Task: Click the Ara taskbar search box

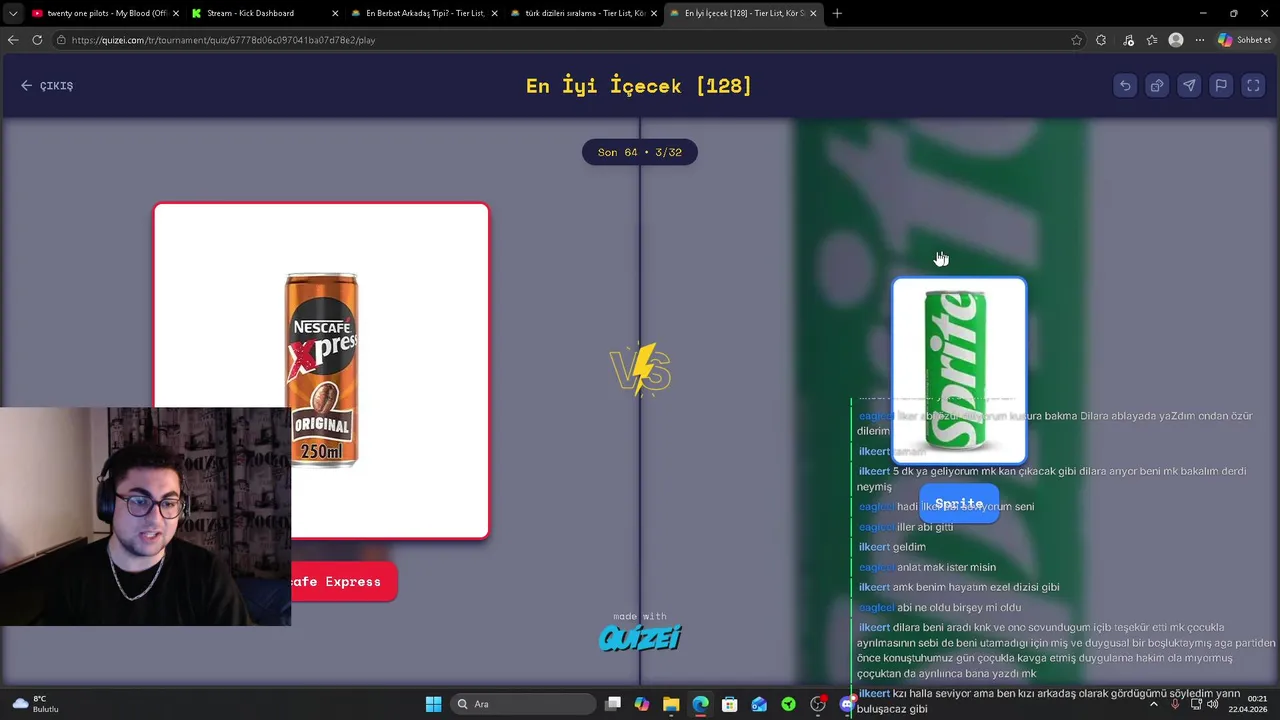Action: tap(522, 704)
